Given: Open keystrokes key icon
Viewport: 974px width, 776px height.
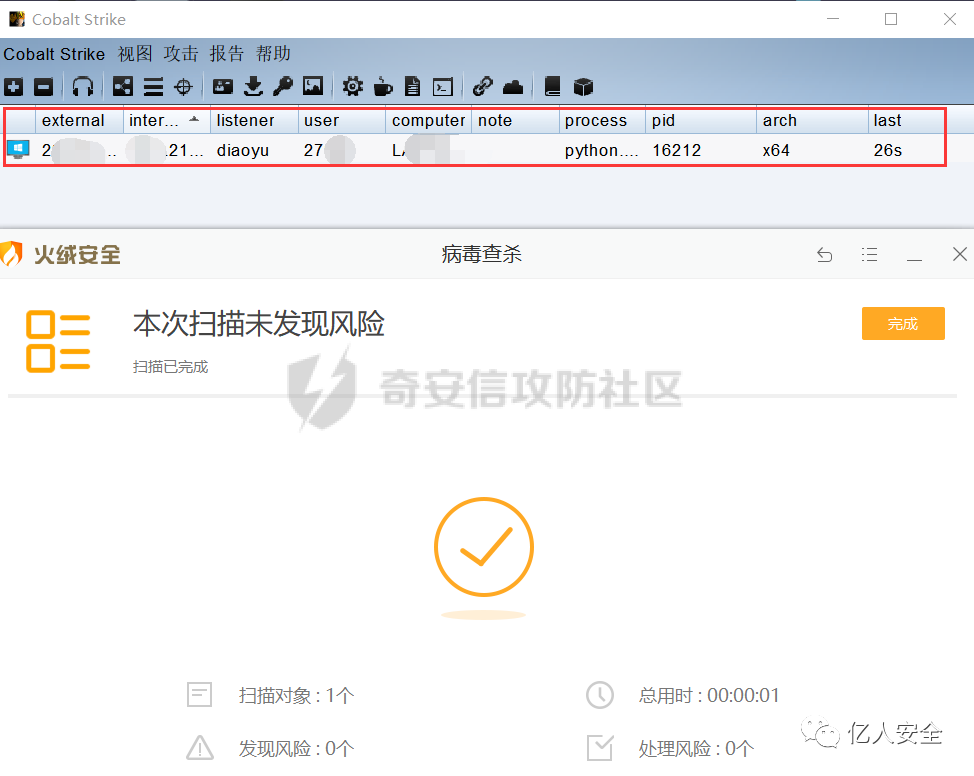Looking at the screenshot, I should coord(283,86).
